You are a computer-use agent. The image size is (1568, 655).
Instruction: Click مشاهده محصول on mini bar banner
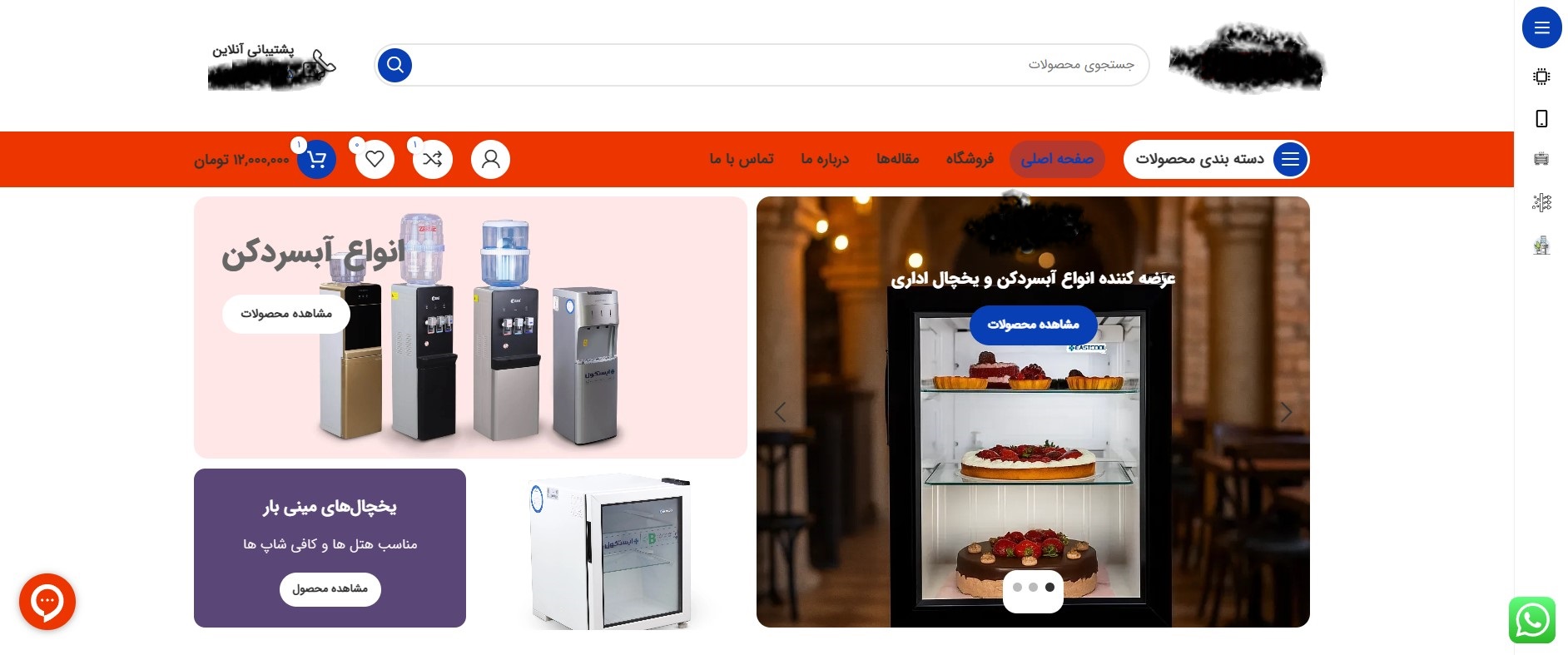tap(330, 589)
